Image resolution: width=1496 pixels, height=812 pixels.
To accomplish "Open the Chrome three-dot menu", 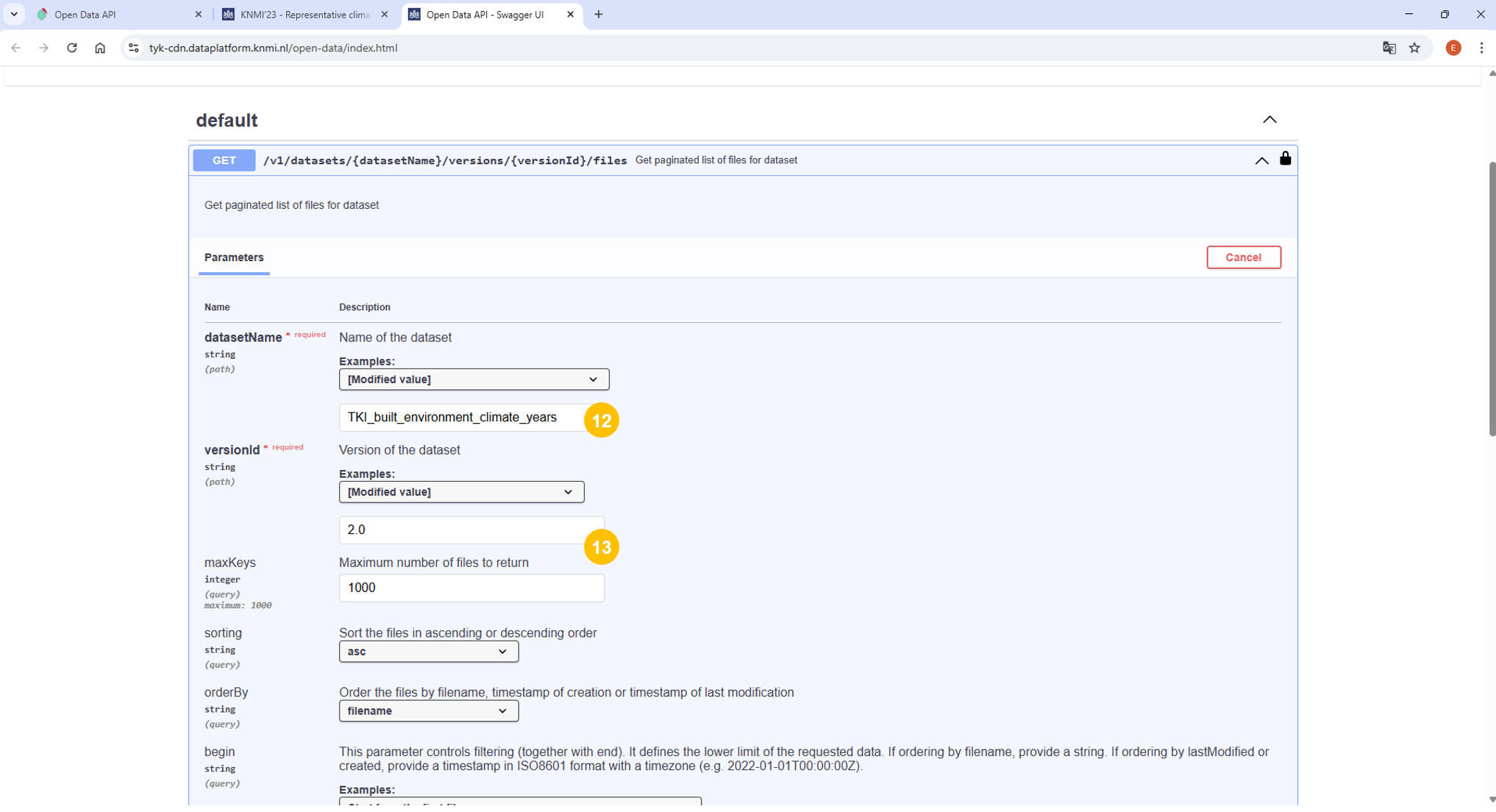I will point(1481,48).
